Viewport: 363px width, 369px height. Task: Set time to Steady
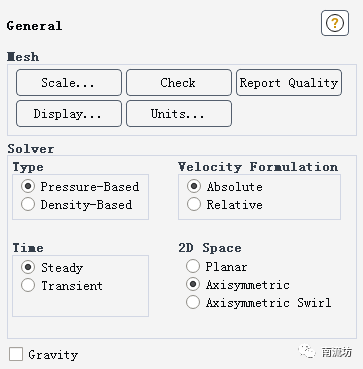pyautogui.click(x=28, y=267)
